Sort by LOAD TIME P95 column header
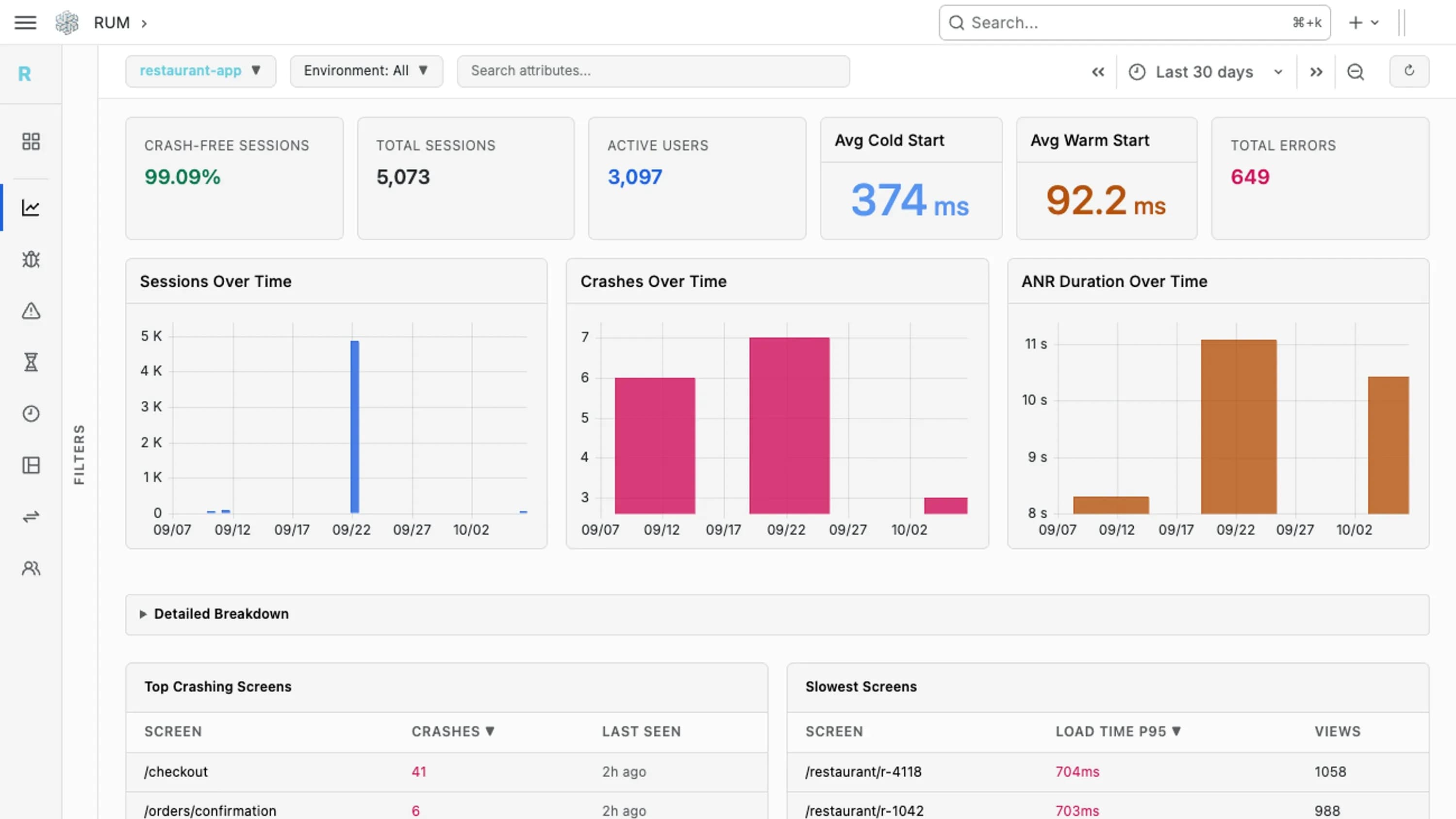1456x819 pixels. (x=1118, y=731)
